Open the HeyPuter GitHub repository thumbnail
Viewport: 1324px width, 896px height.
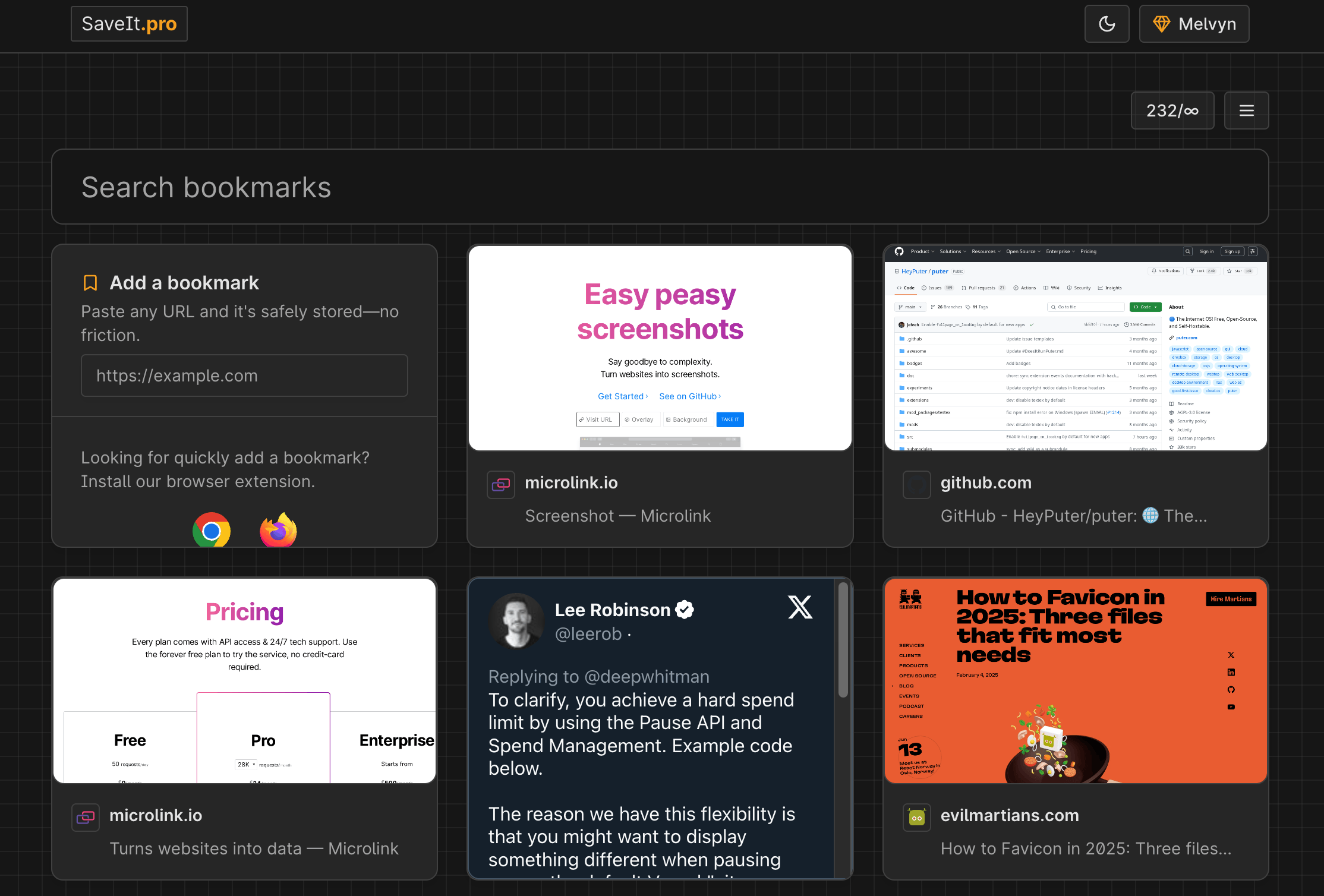click(x=1076, y=348)
